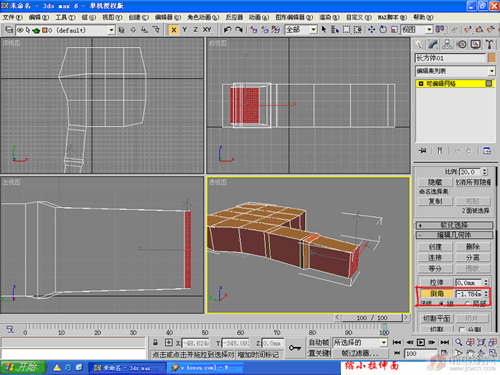The height and width of the screenshot is (375, 500).
Task: Click the 连接 (Attach) button
Action: [x=435, y=257]
